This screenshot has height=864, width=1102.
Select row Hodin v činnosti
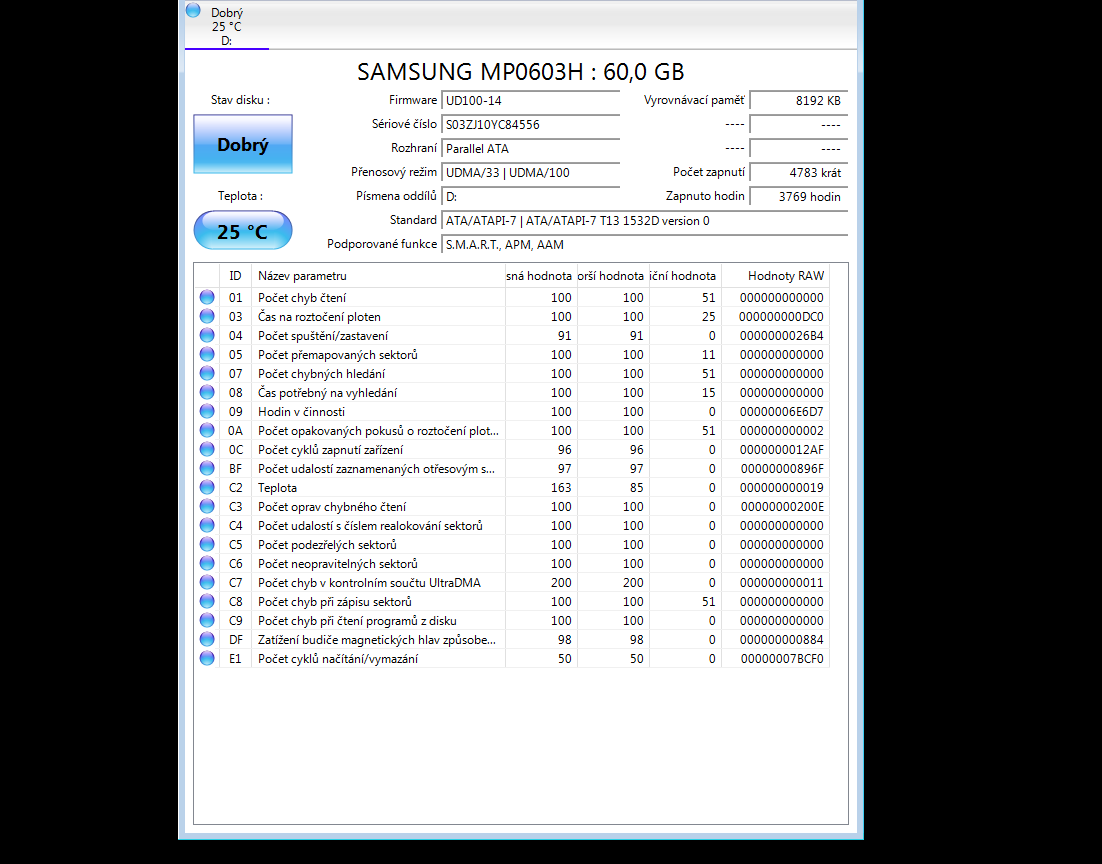512,411
